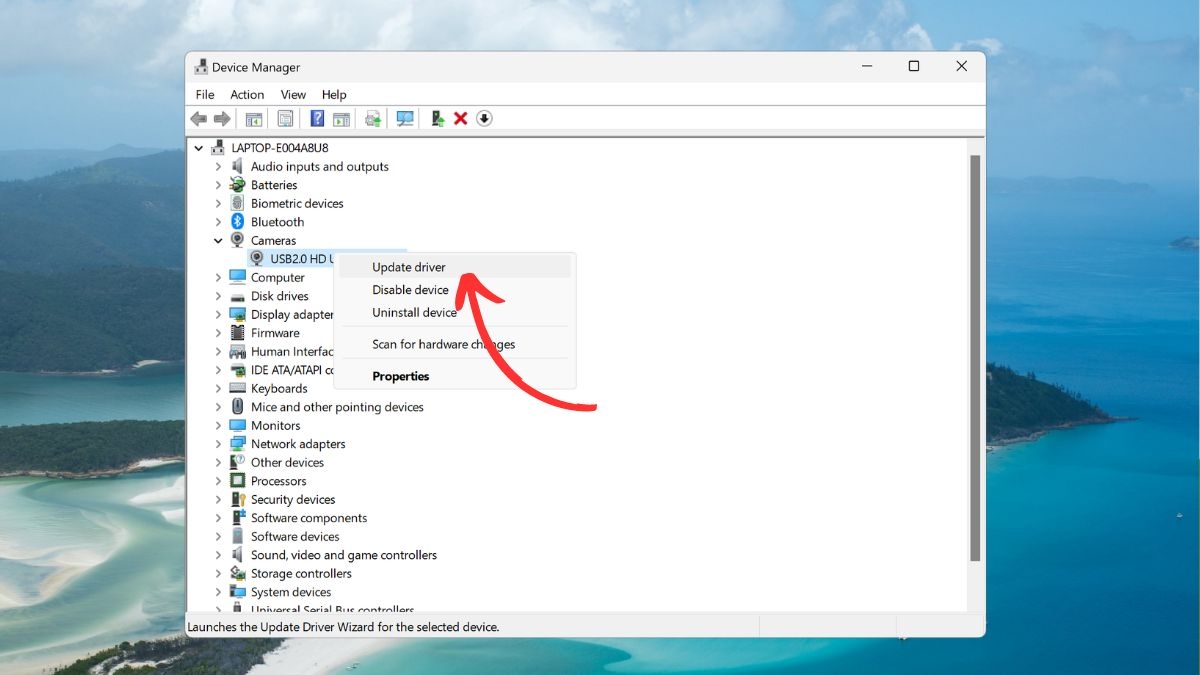Expand the Bluetooth category
This screenshot has height=675, width=1200.
(x=218, y=222)
